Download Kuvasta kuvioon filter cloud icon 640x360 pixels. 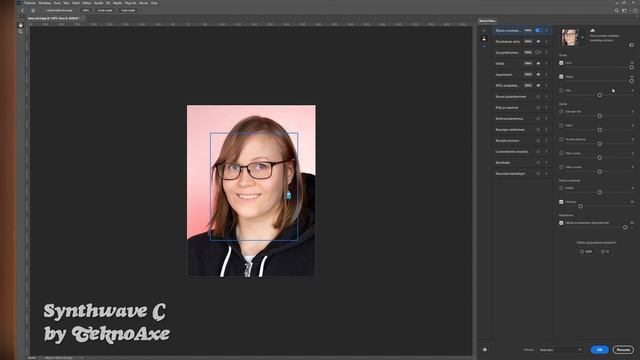538,141
